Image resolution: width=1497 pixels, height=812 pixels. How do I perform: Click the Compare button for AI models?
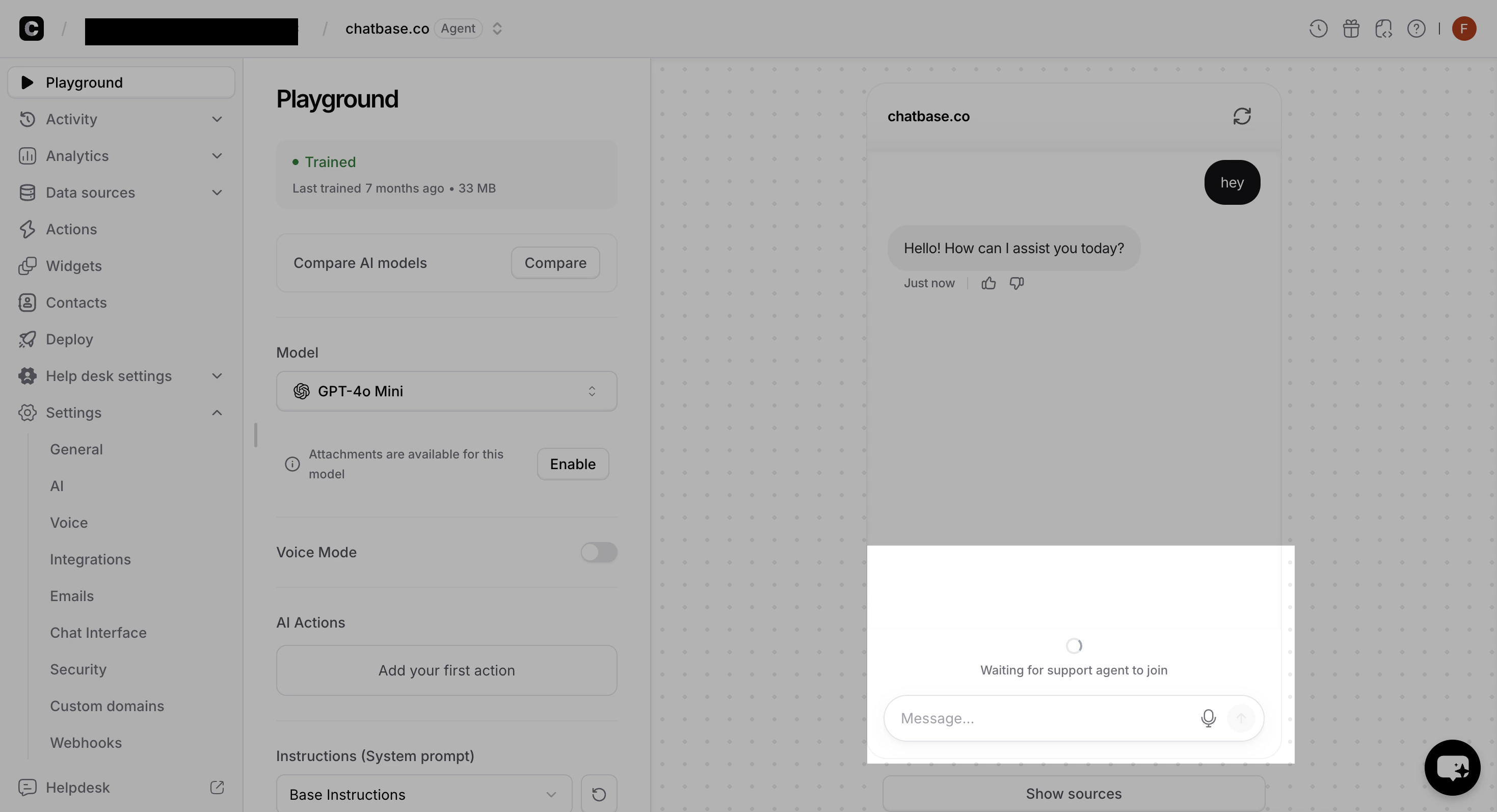pyautogui.click(x=555, y=262)
